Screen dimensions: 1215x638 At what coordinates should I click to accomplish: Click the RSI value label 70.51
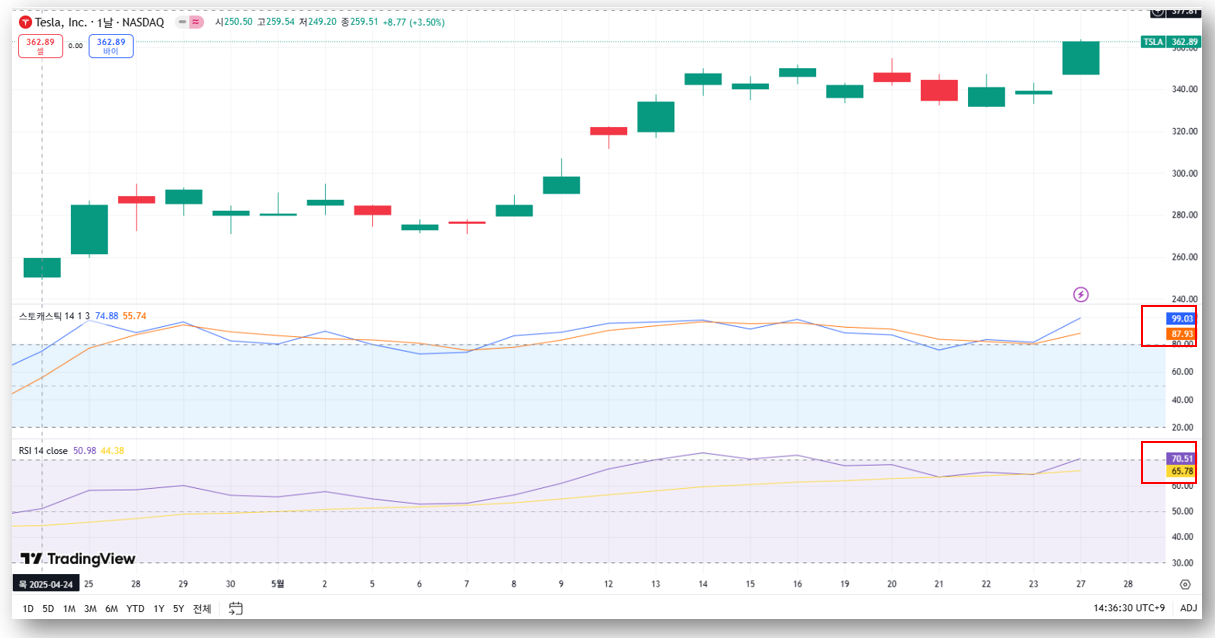click(1181, 458)
